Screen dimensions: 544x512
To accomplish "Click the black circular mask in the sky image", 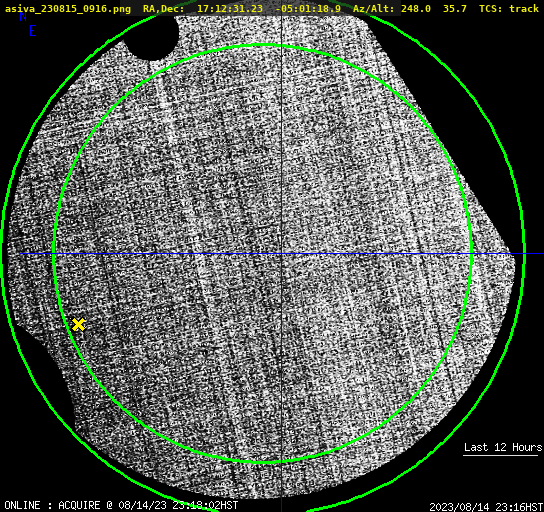I will [x=152, y=36].
